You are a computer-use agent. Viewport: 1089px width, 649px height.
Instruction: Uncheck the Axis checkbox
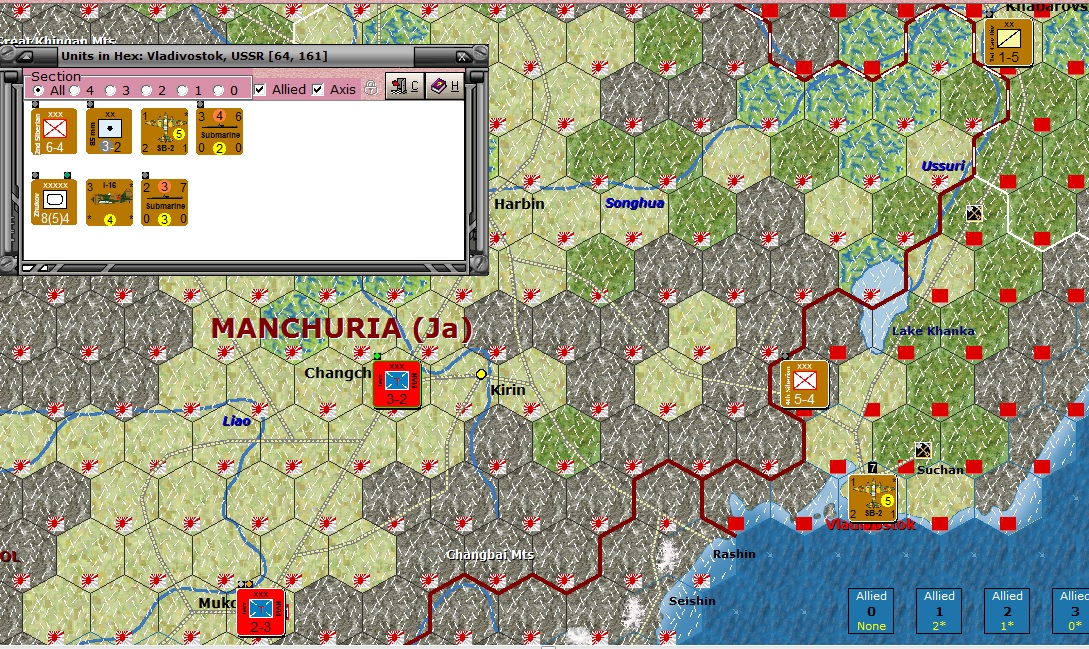317,90
